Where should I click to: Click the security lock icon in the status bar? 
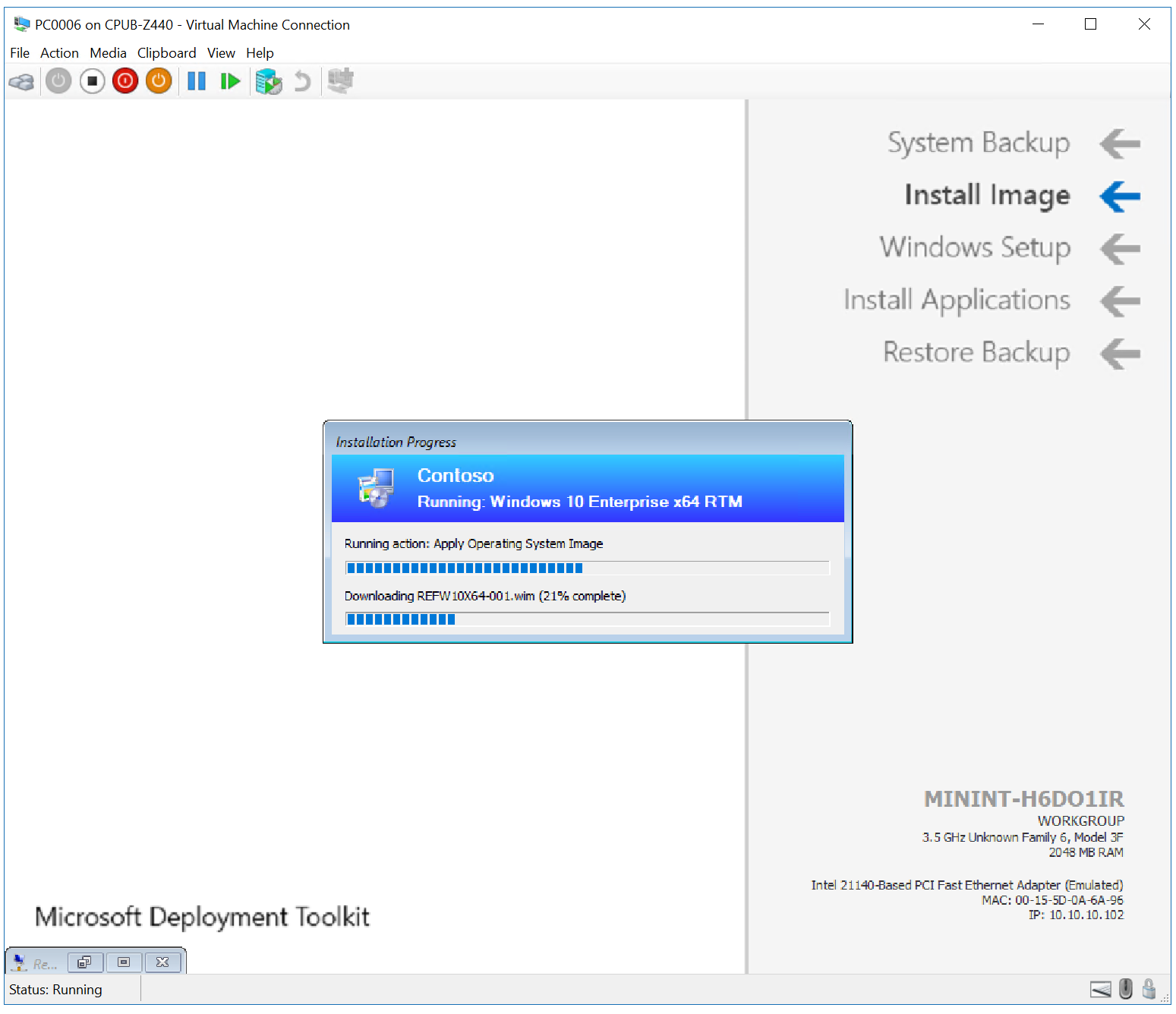pos(1149,989)
